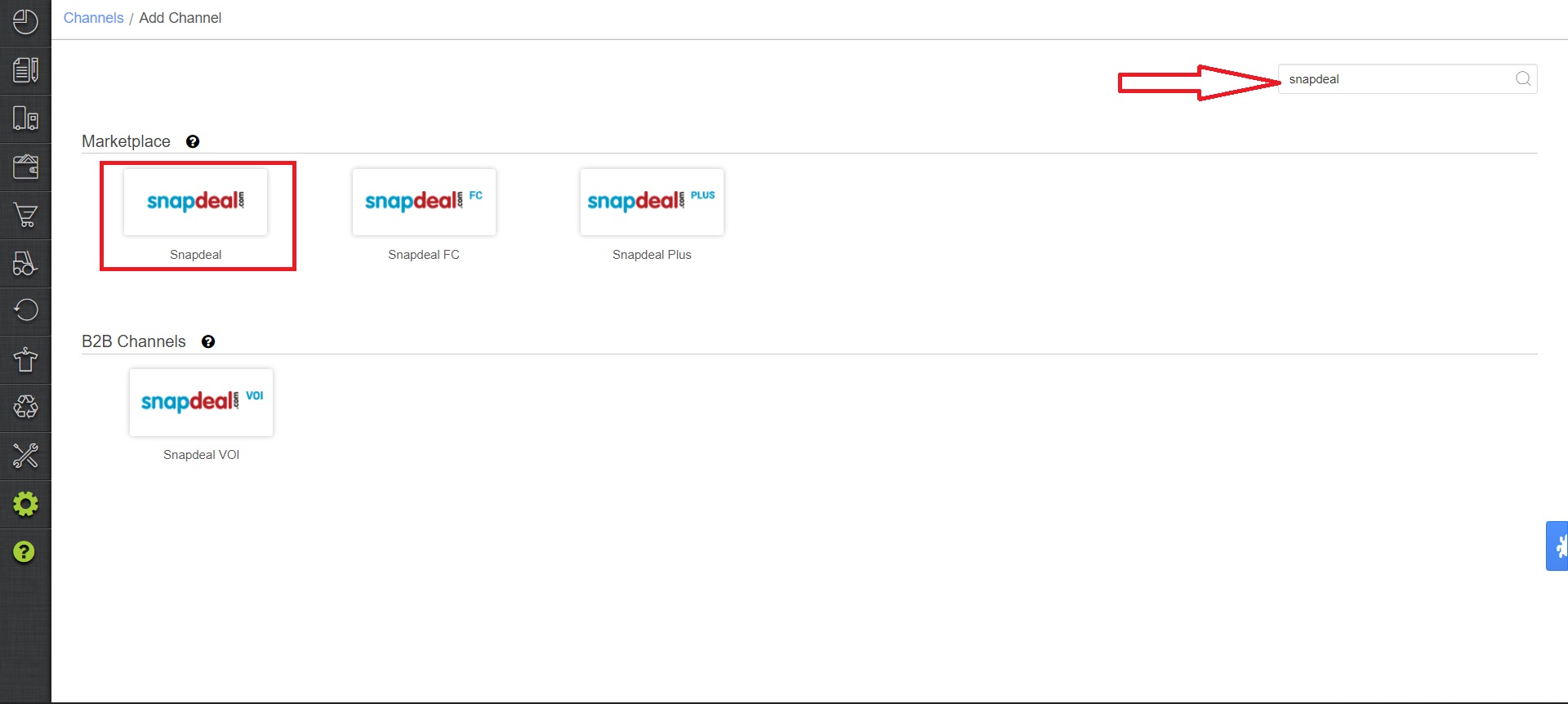Viewport: 1568px width, 704px height.
Task: Open the blue widget tab at right edge
Action: click(x=1557, y=546)
